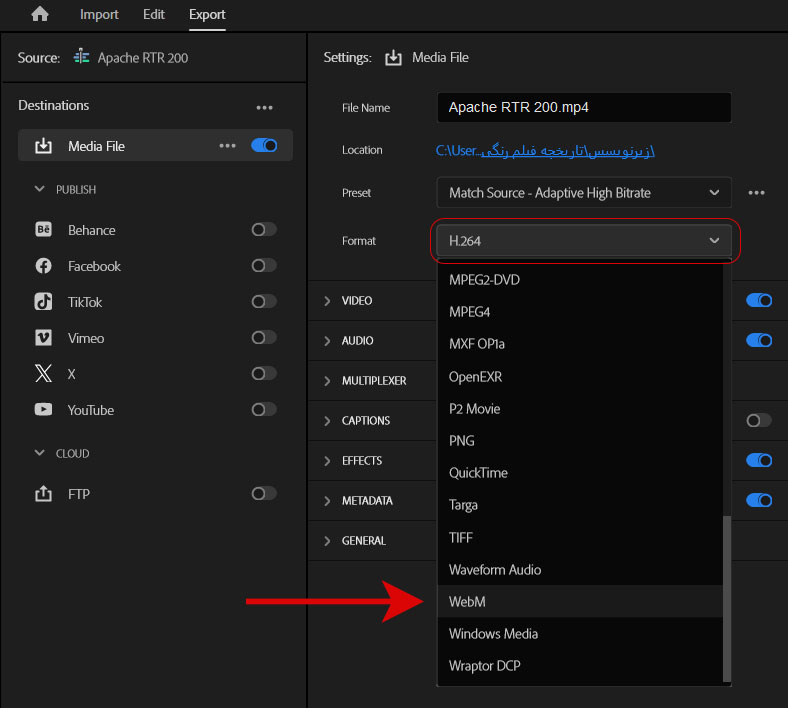Expand the Metadata section
Image resolution: width=788 pixels, height=708 pixels.
coord(327,500)
